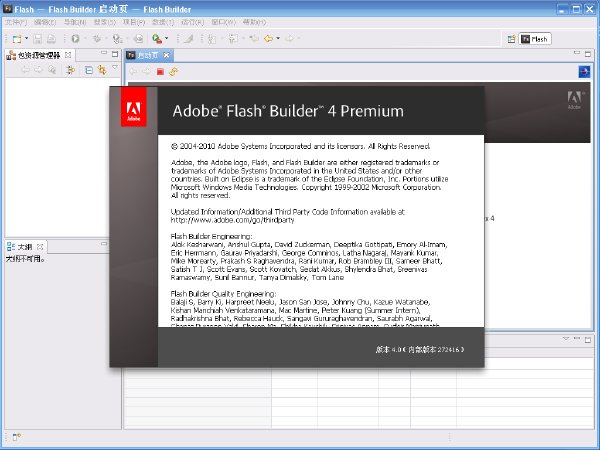Image resolution: width=600 pixels, height=450 pixels.
Task: Maximize the editor area
Action: click(x=588, y=54)
